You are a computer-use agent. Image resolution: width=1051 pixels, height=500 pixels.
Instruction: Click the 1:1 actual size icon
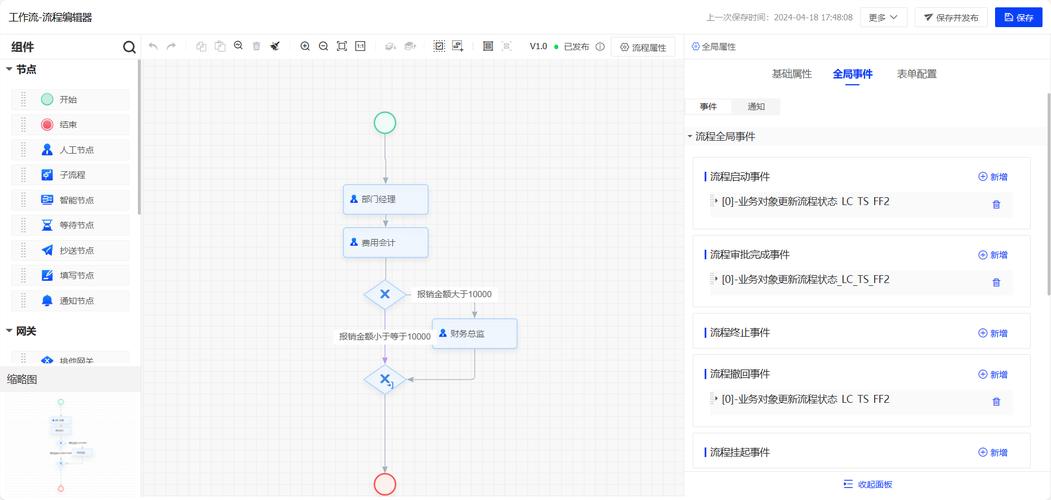(x=360, y=46)
